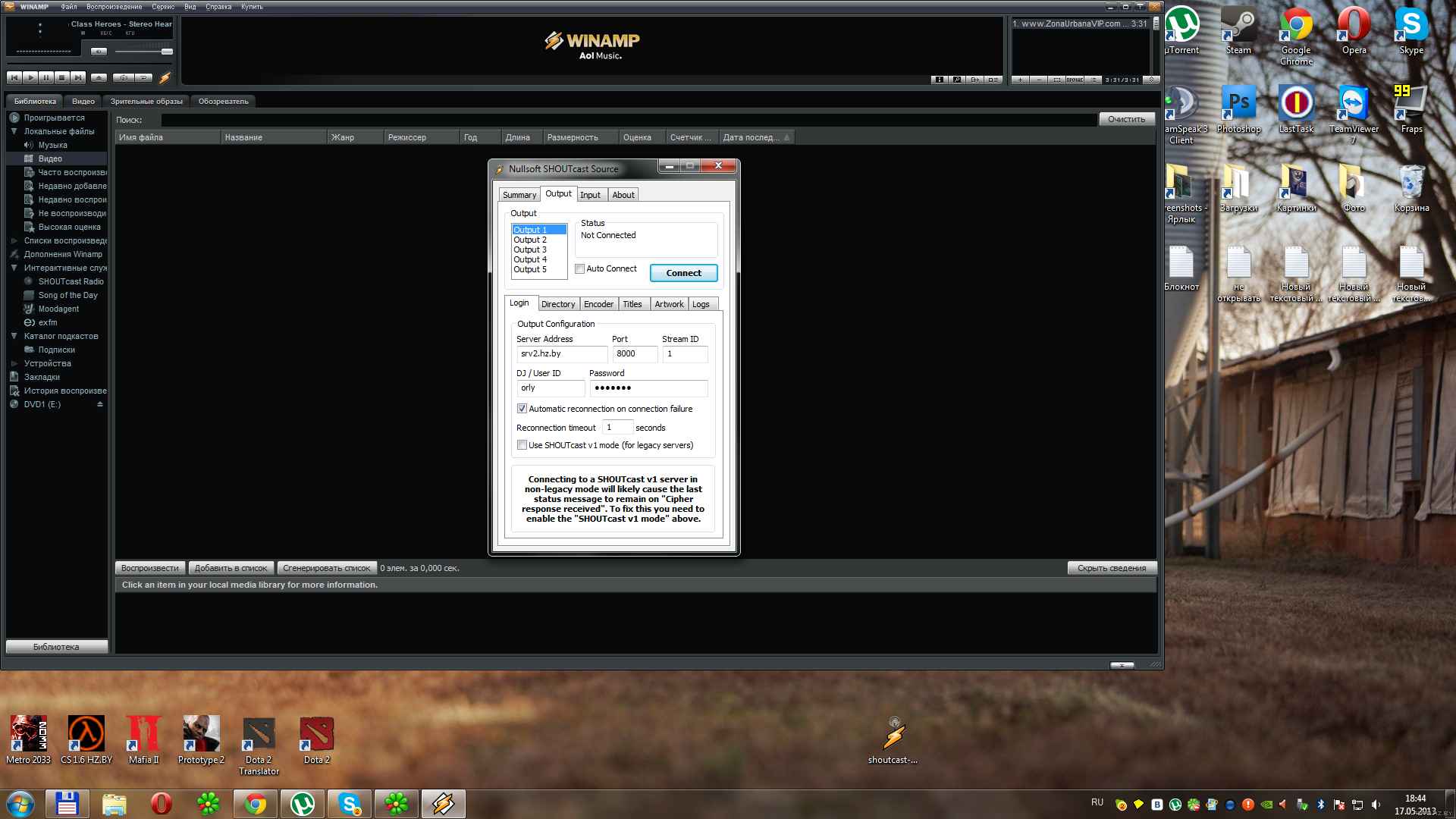Viewport: 1456px width, 819px height.
Task: Collapse the Локальные файлы tree node
Action: click(x=14, y=131)
